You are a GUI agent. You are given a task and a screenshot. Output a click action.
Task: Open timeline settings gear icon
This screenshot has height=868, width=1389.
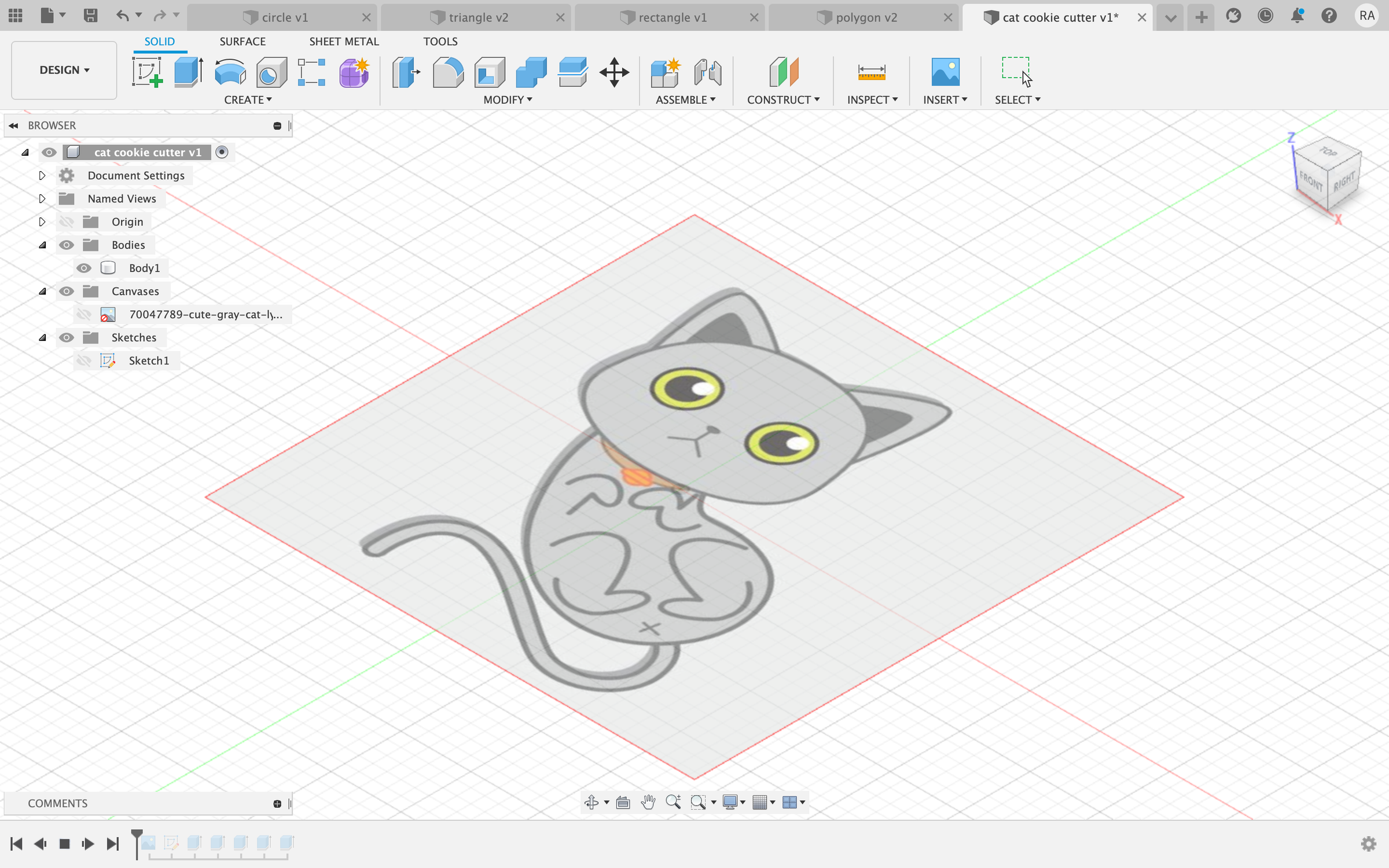pos(1369,844)
